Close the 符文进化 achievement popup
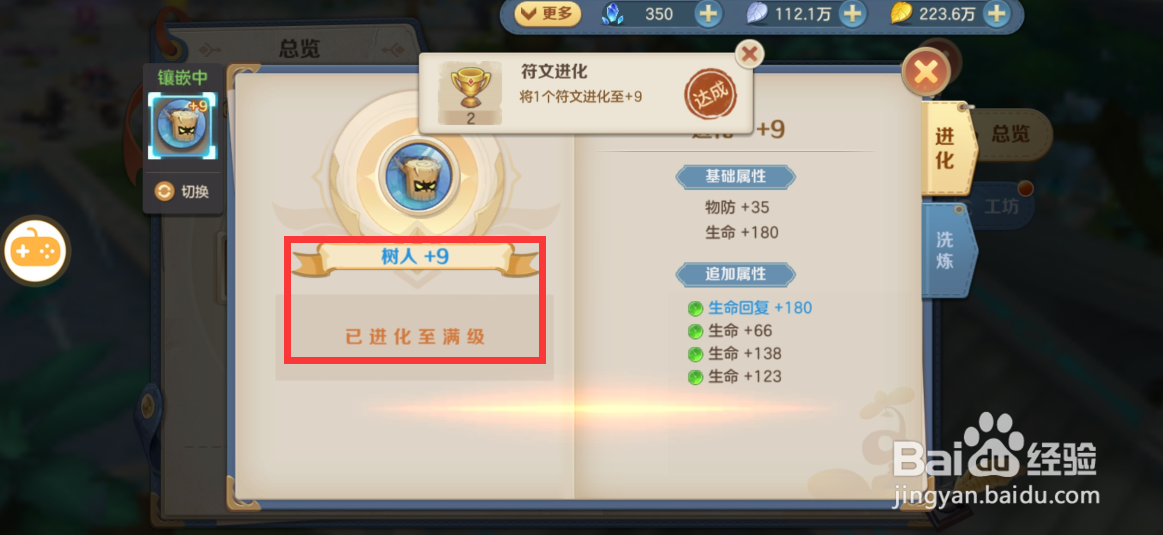 pos(749,53)
